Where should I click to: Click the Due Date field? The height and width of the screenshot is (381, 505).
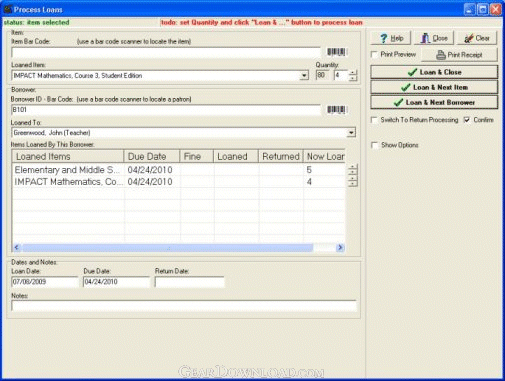click(116, 282)
